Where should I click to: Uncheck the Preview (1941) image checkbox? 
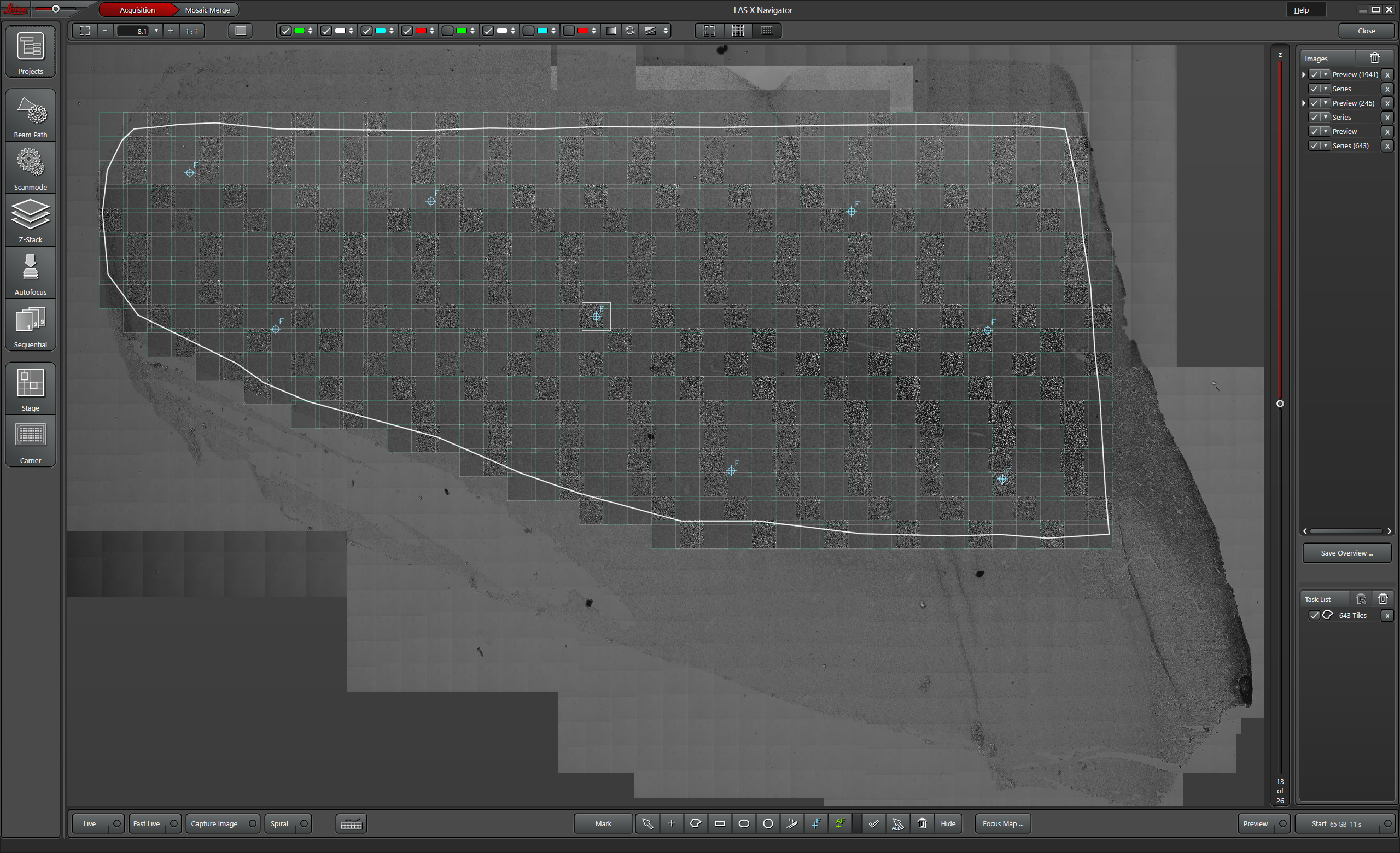(1314, 74)
